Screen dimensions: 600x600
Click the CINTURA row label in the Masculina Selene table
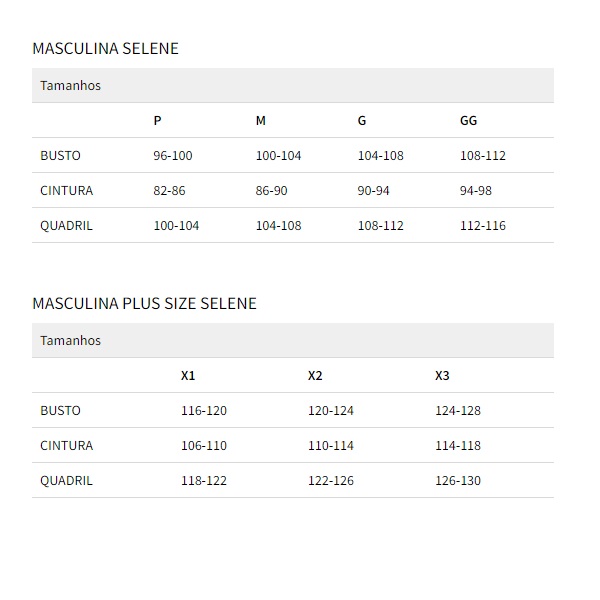66,191
